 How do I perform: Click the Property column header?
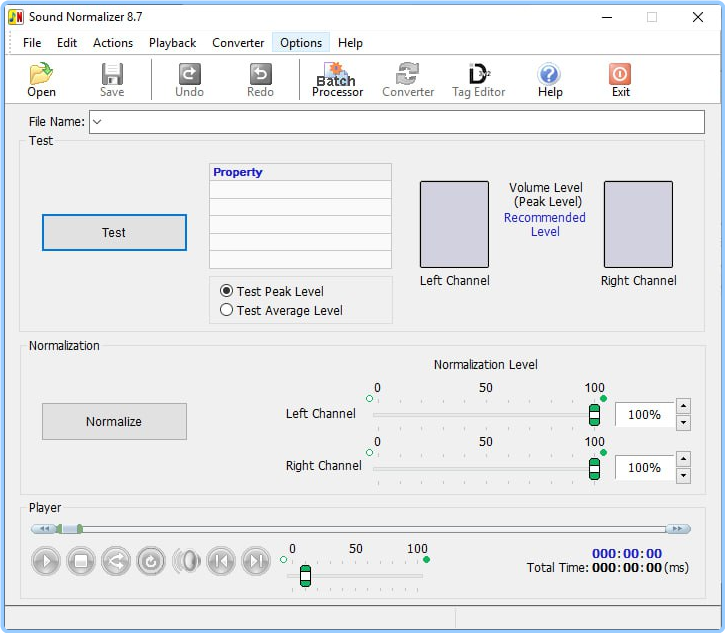(300, 172)
